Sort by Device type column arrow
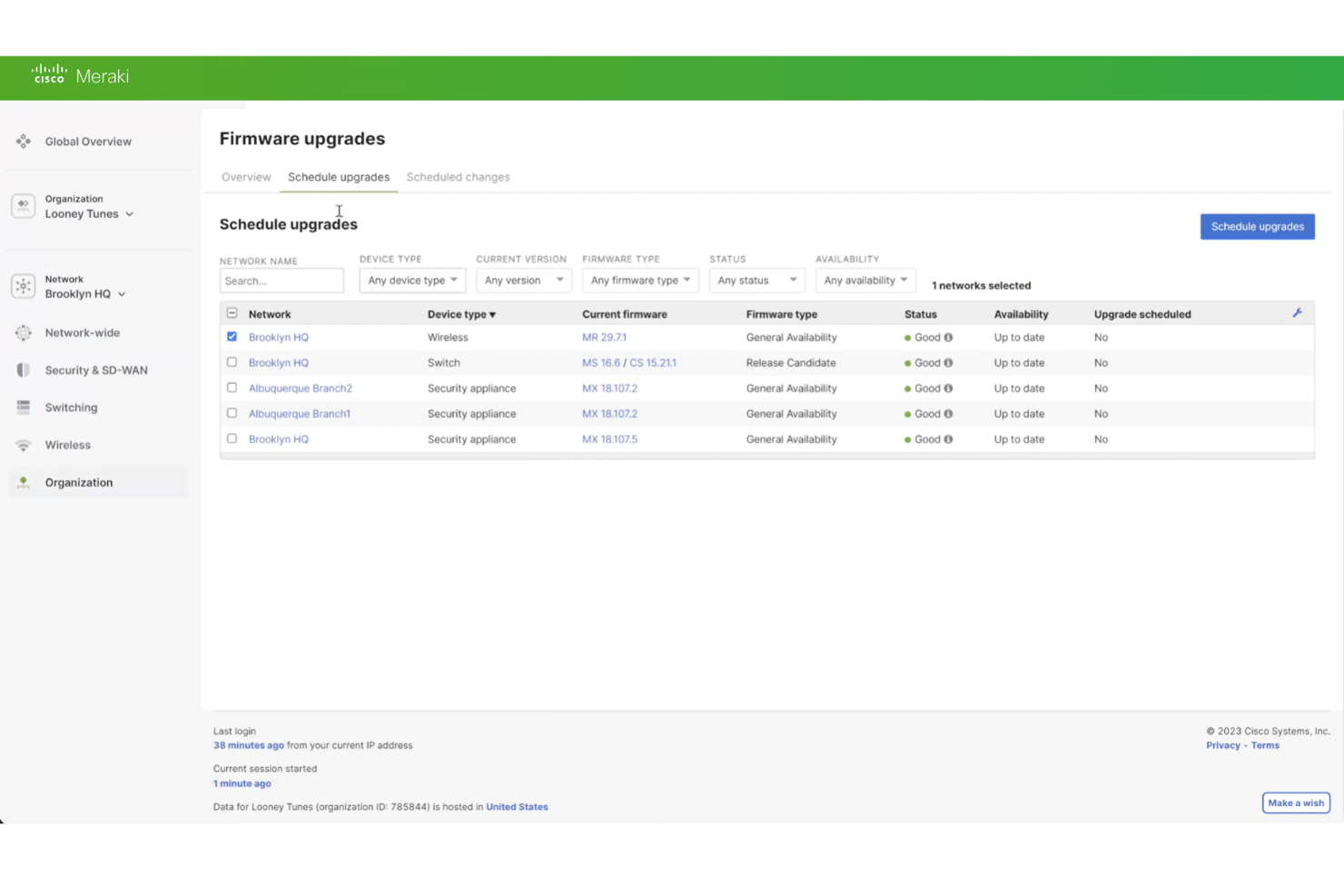Screen dimensions: 1344x896 click(x=492, y=315)
